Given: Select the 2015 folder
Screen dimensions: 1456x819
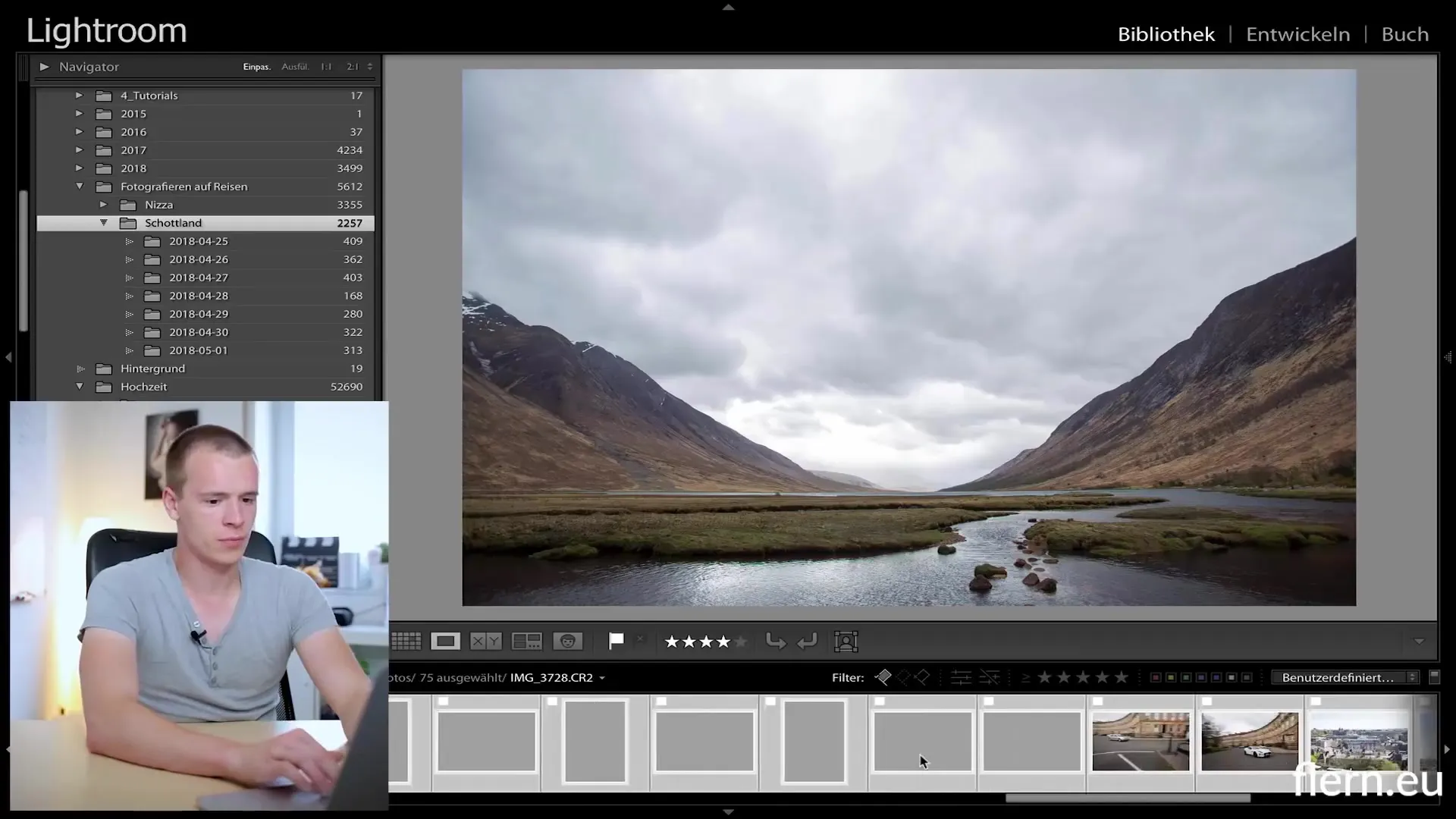Looking at the screenshot, I should point(206,114).
